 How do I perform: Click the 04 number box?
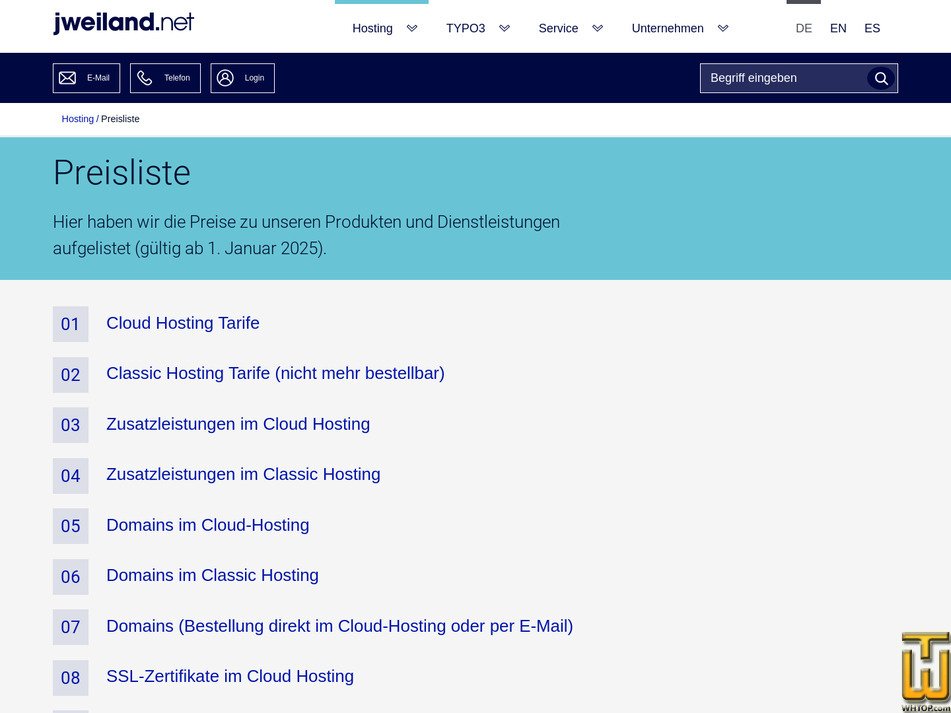point(70,476)
